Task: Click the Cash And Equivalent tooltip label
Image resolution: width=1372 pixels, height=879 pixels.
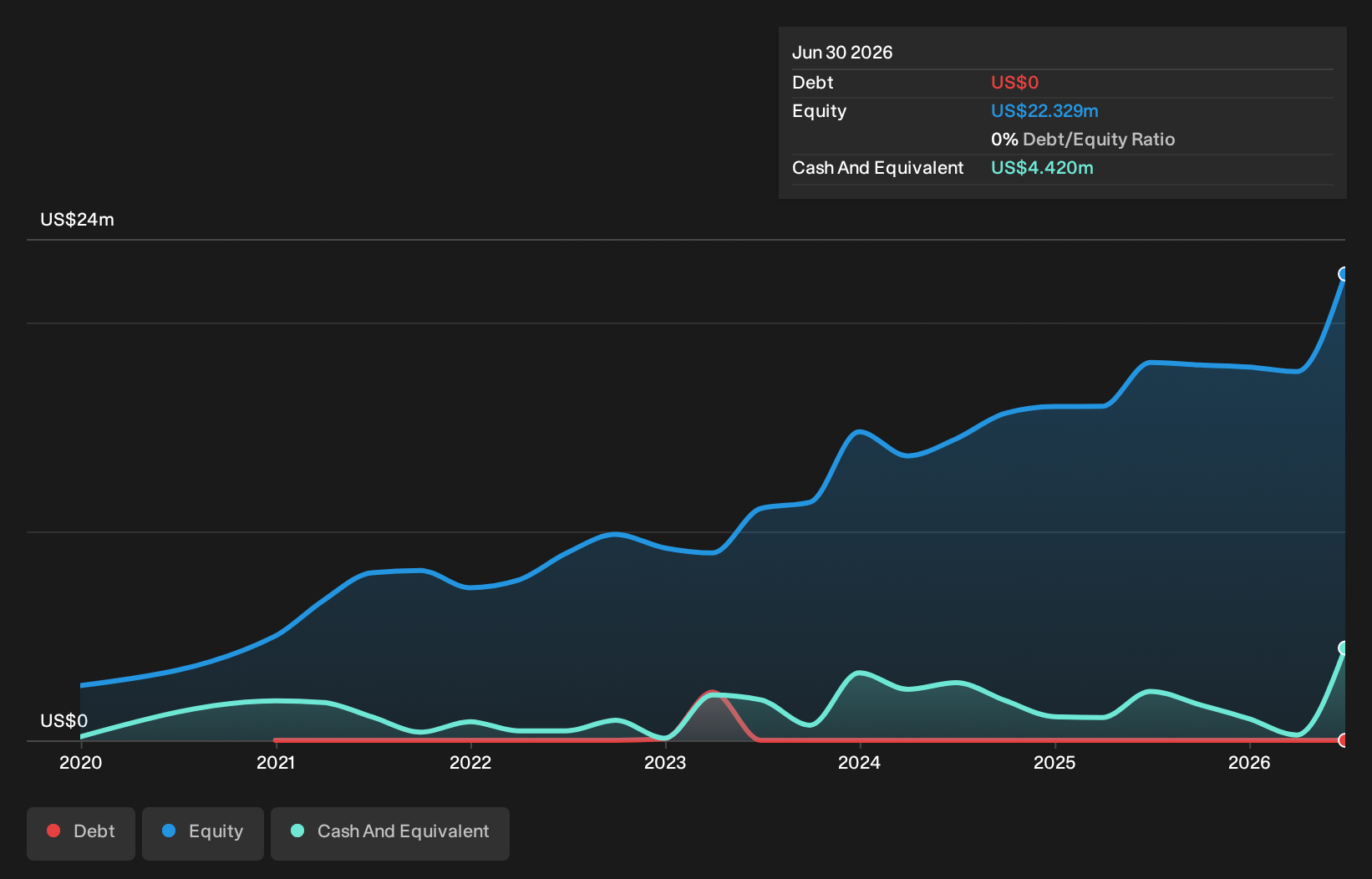Action: [x=878, y=168]
